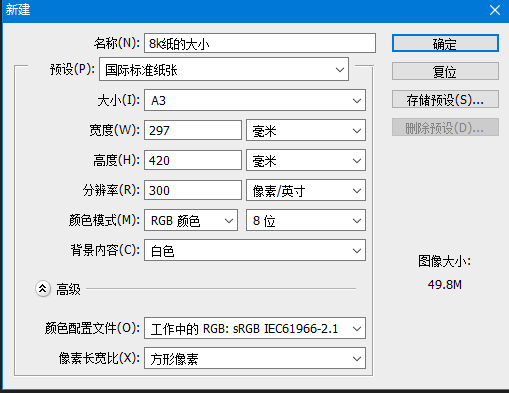Open the bit depth dropdown 8 位
509x393 pixels.
[306, 220]
